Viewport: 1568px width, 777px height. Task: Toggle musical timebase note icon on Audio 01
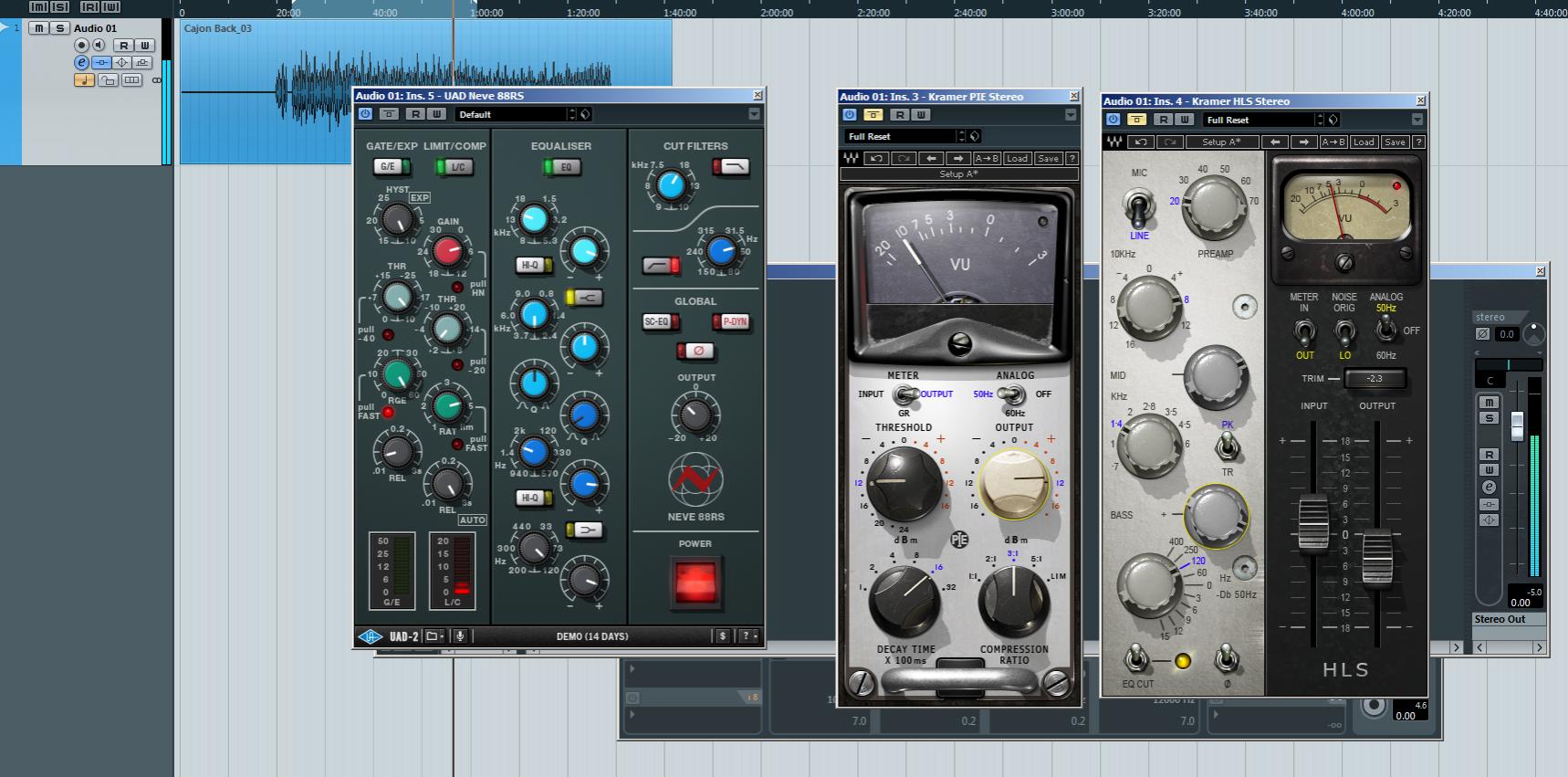(84, 80)
